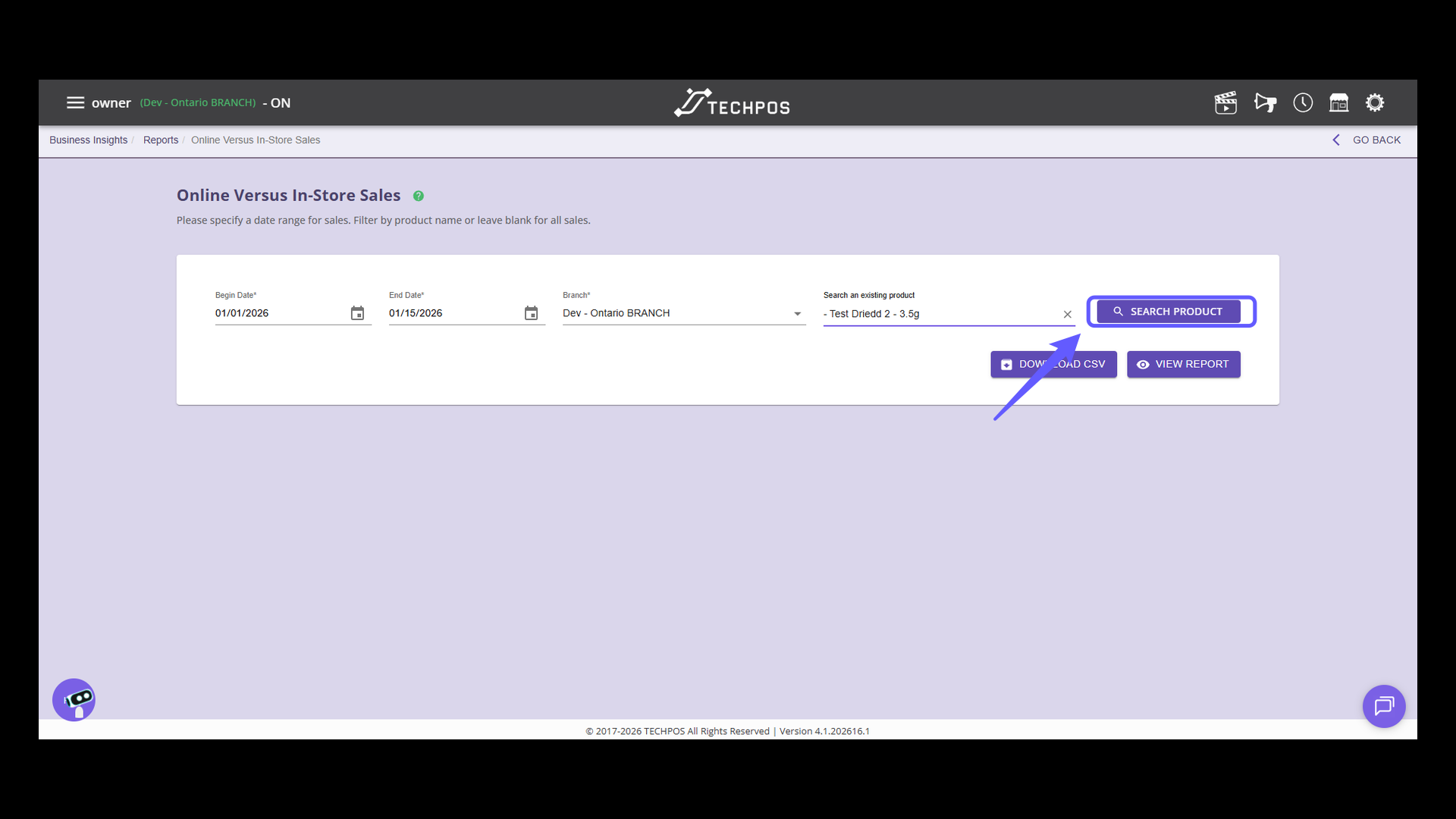The height and width of the screenshot is (819, 1456).
Task: Open the chat bubble support widget
Action: coord(1383,706)
